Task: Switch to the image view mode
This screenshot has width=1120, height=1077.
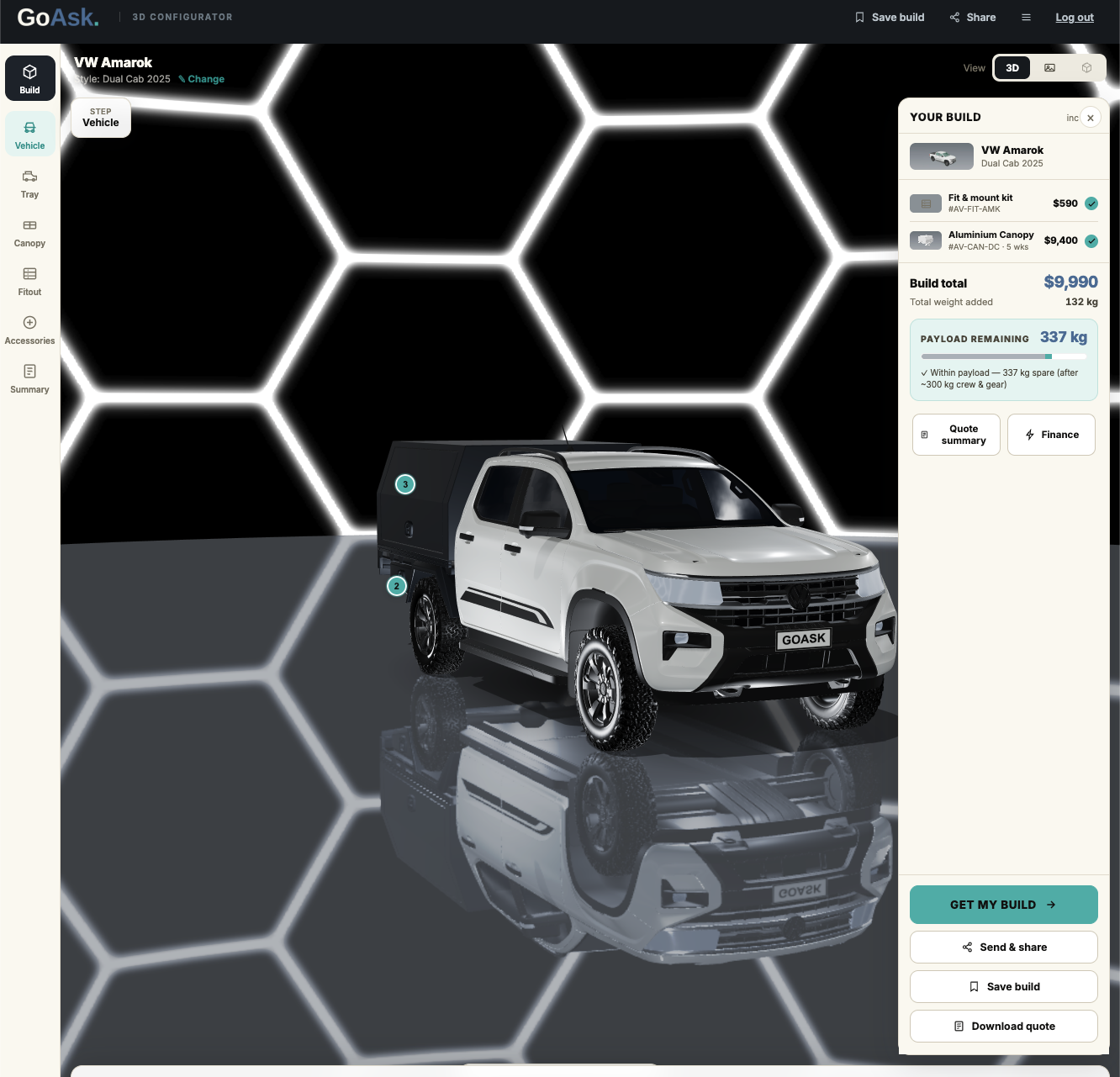Action: 1049,68
